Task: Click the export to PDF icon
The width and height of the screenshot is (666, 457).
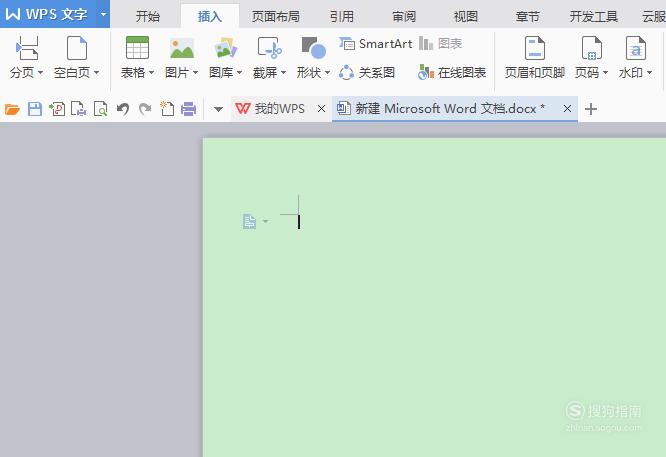Action: (x=57, y=109)
